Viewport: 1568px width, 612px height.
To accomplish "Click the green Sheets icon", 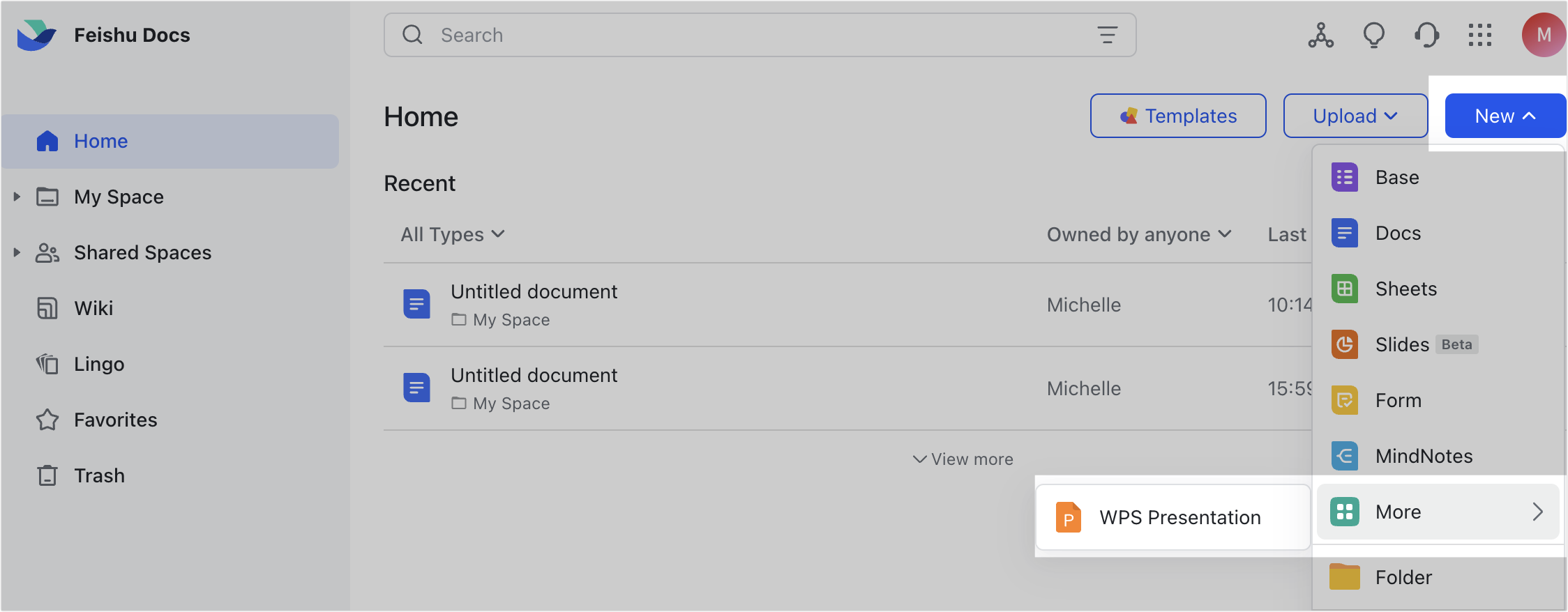I will pyautogui.click(x=1344, y=289).
